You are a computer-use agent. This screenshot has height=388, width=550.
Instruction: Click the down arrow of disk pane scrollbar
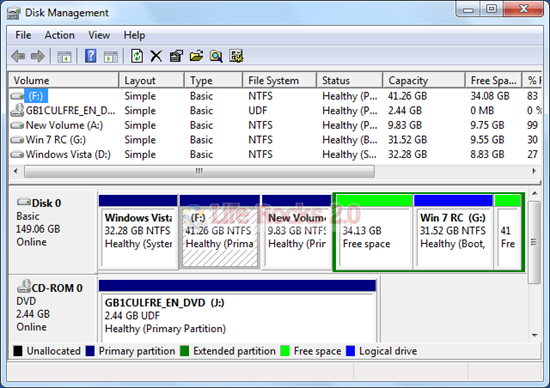click(534, 335)
